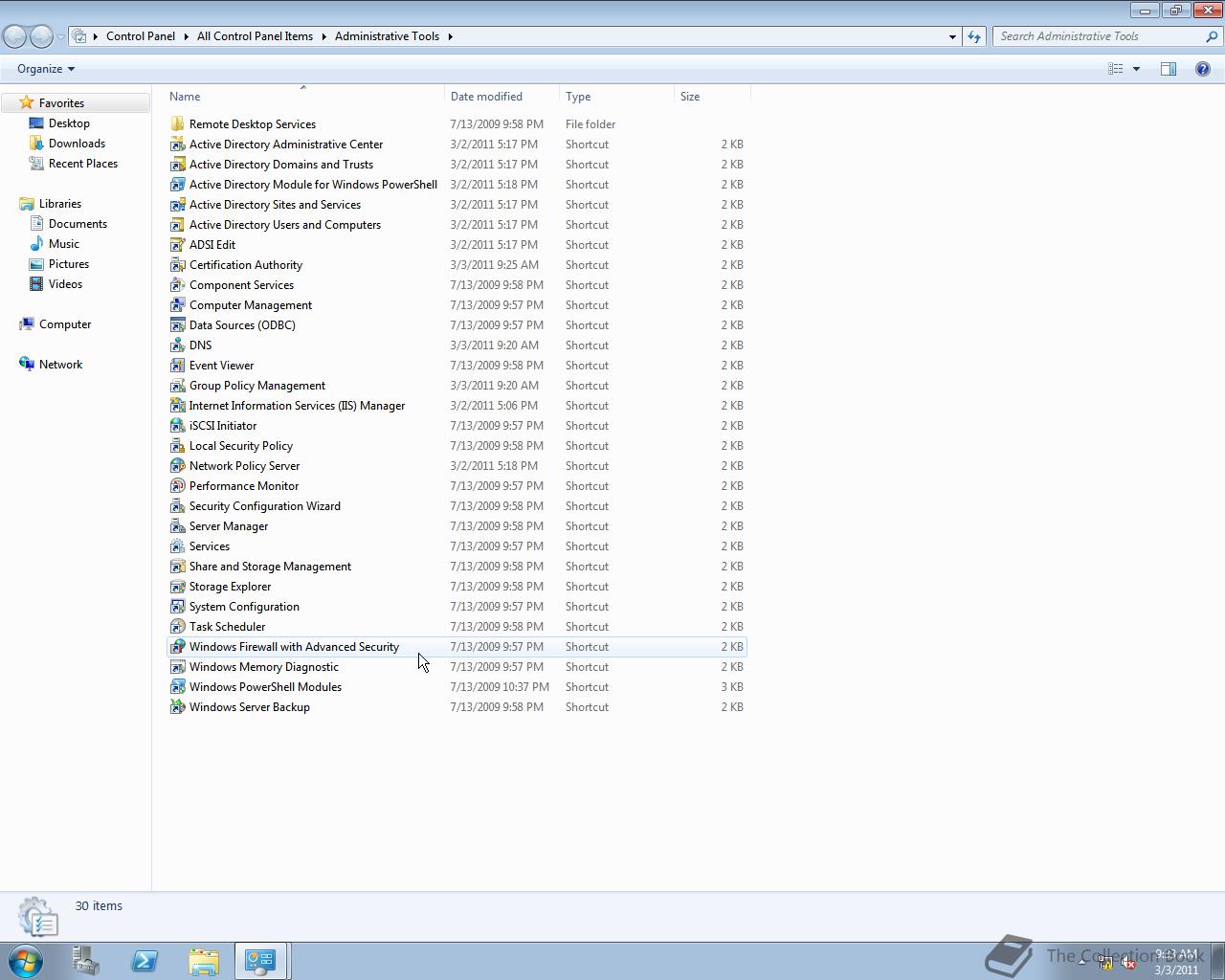This screenshot has height=980, width=1225.
Task: Toggle the preview pane button
Action: point(1169,69)
